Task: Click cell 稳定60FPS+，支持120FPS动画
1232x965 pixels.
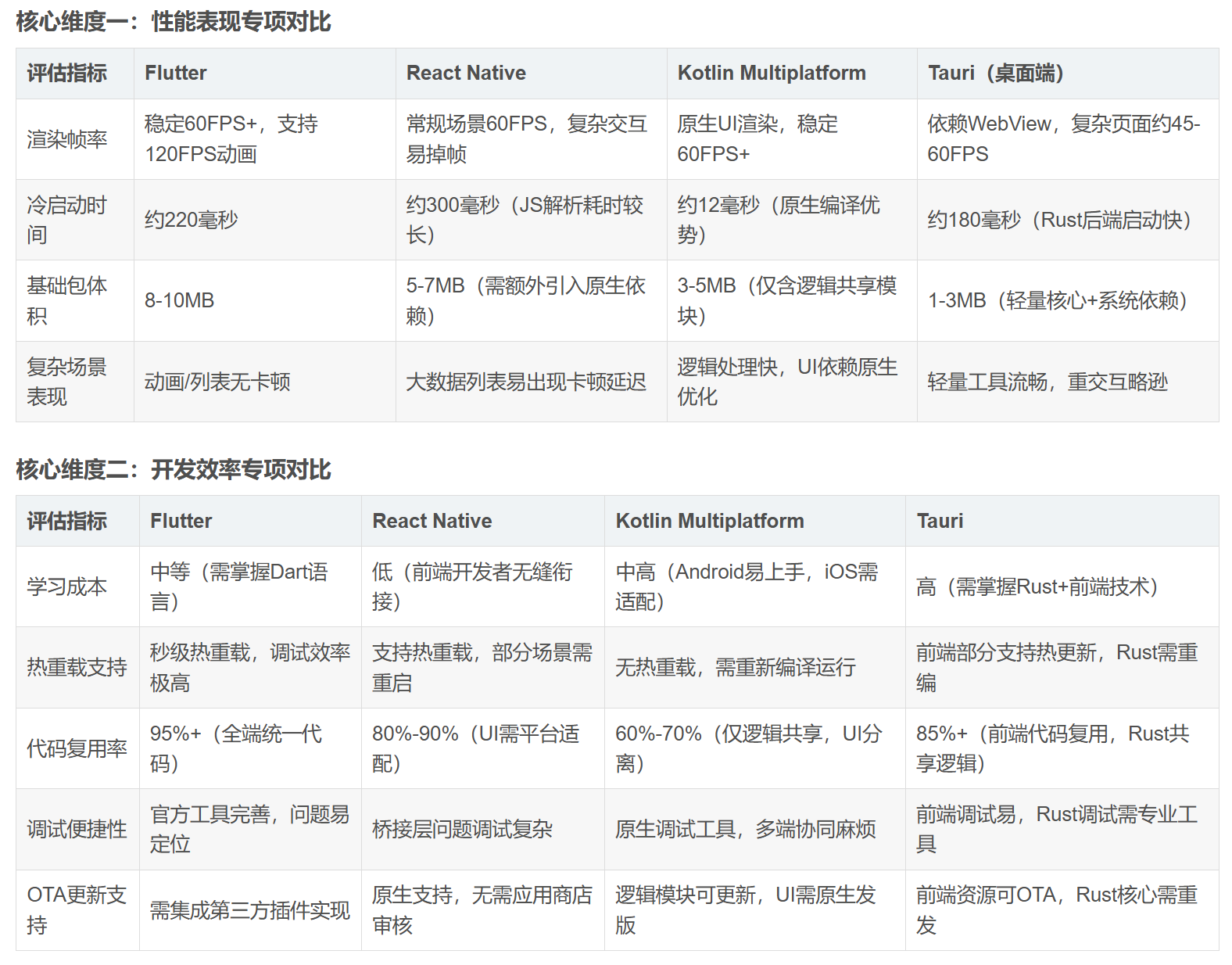Action: click(x=264, y=139)
